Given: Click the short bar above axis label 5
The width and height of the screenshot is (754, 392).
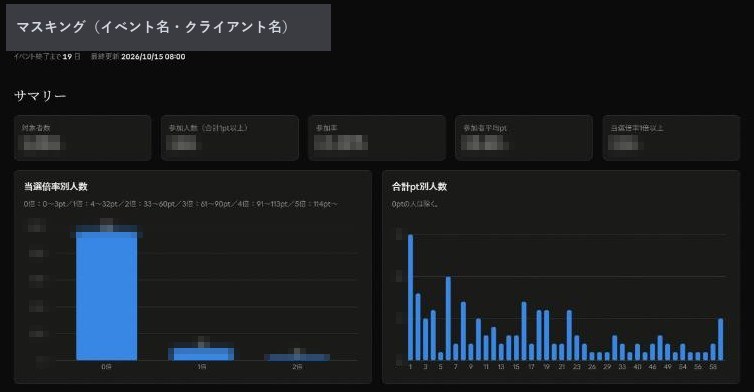Looking at the screenshot, I should click(x=440, y=356).
